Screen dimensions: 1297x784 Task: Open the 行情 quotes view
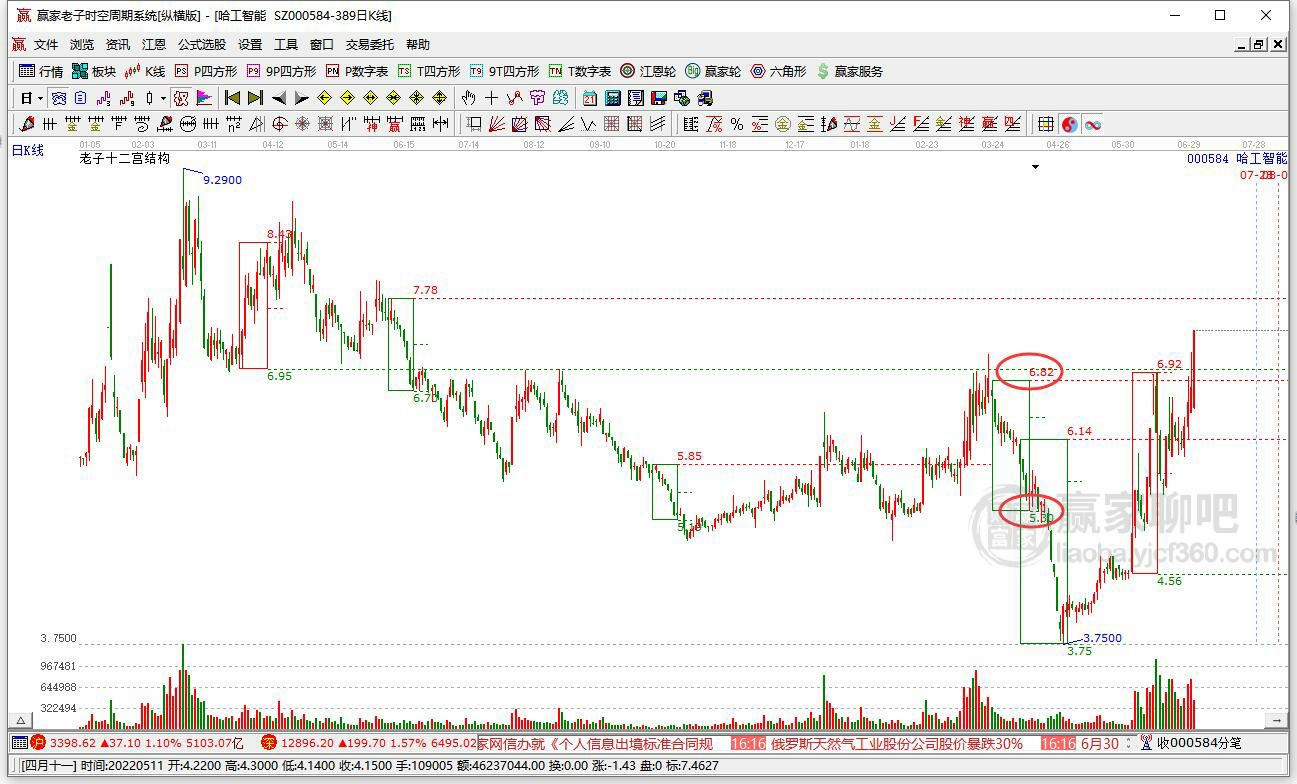41,71
